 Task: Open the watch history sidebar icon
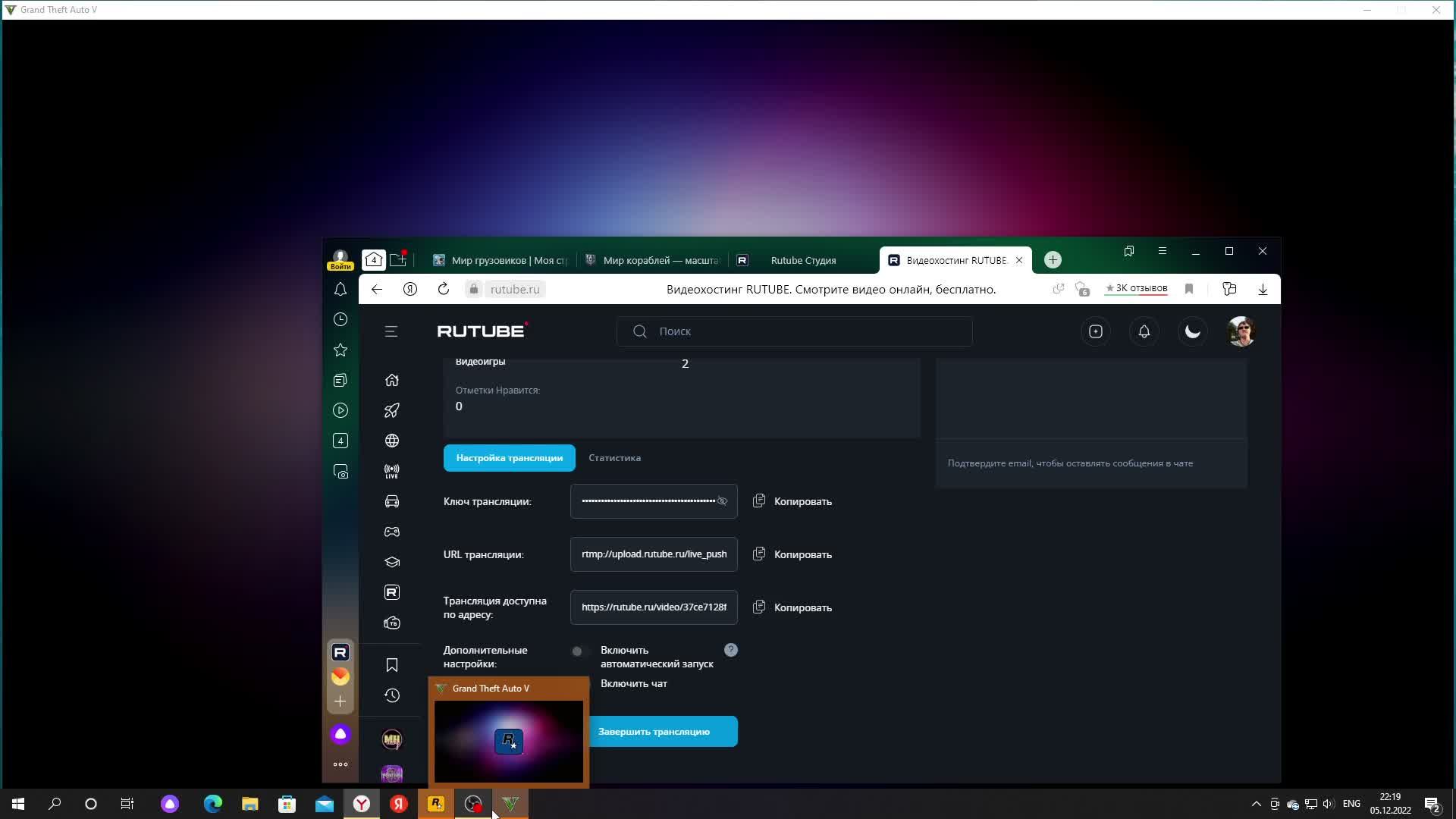tap(392, 695)
